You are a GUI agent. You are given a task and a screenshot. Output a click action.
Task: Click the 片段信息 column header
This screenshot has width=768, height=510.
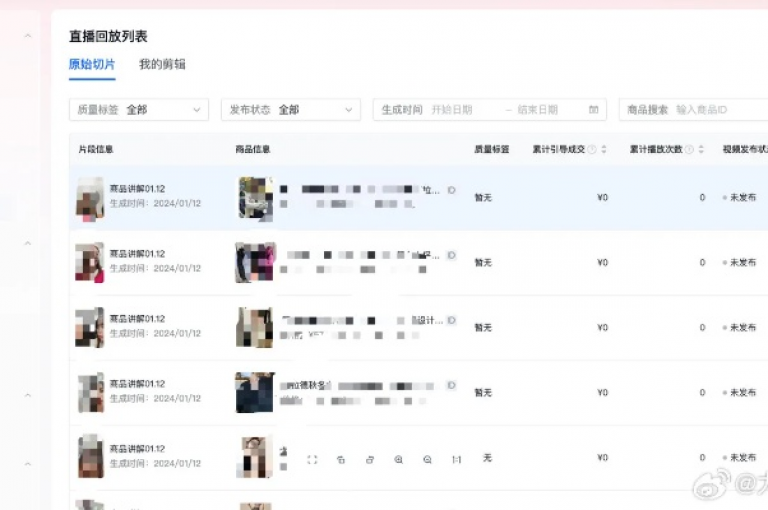[96, 149]
